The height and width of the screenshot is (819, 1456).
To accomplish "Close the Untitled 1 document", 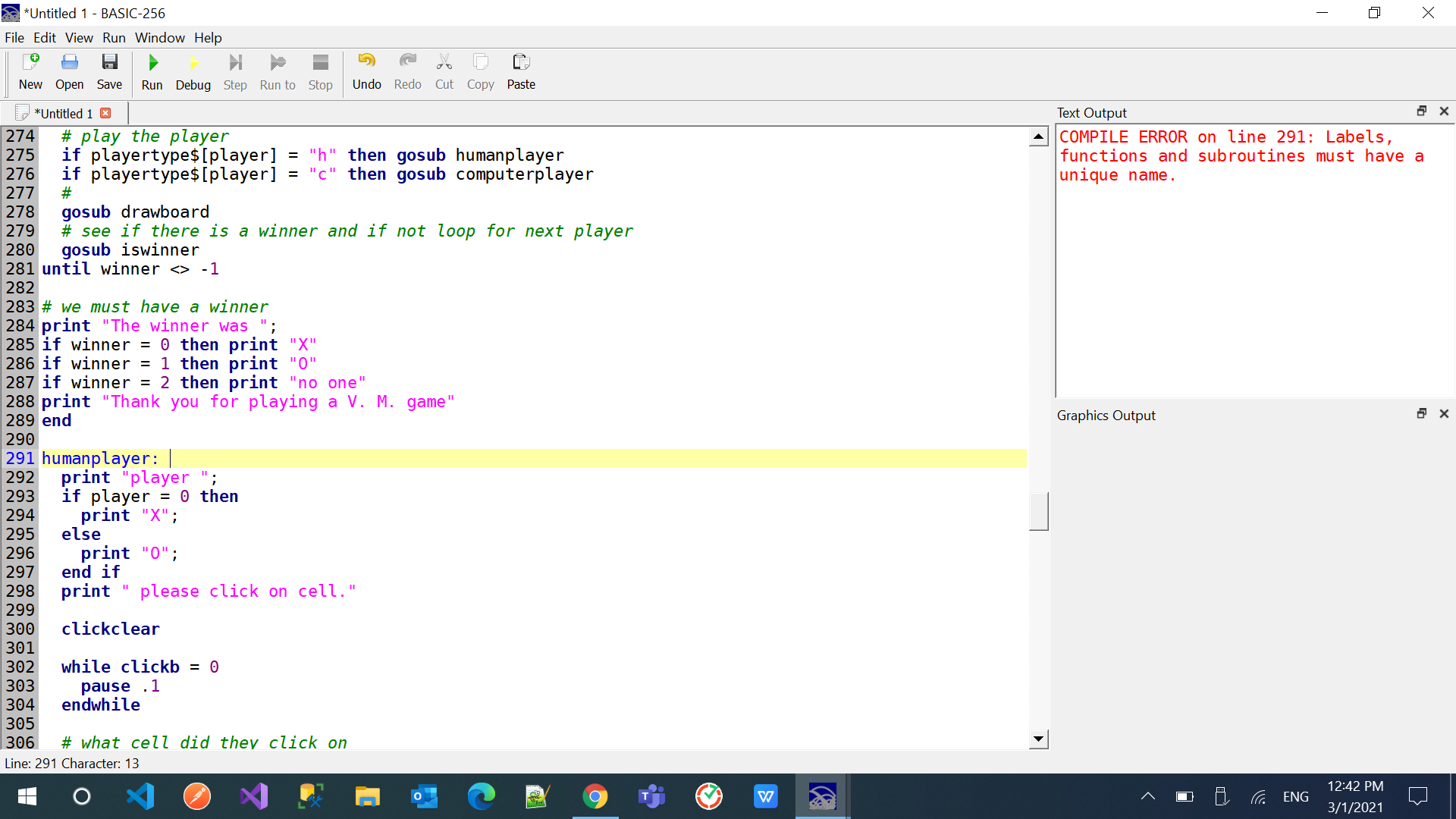I will point(106,112).
